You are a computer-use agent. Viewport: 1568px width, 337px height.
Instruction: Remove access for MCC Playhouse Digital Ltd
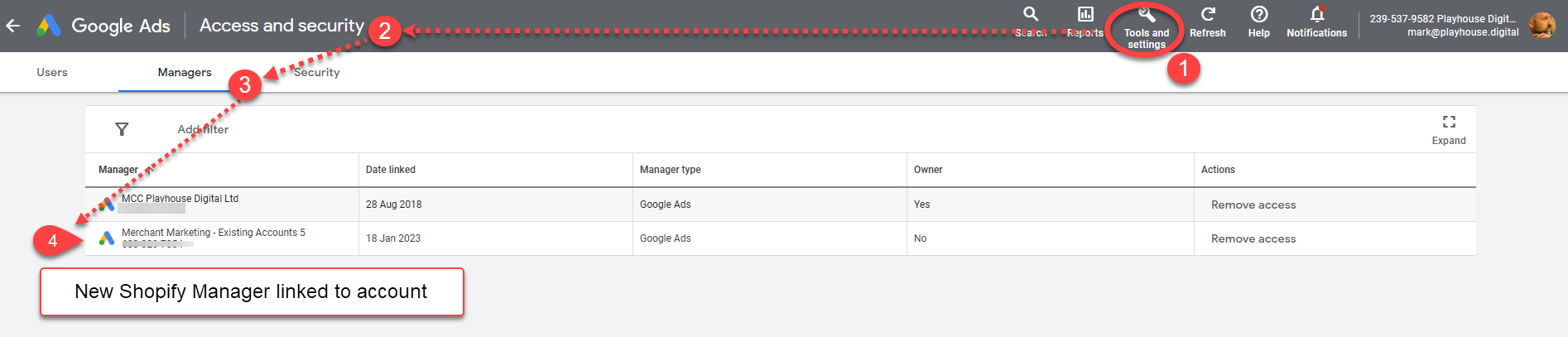[1253, 205]
